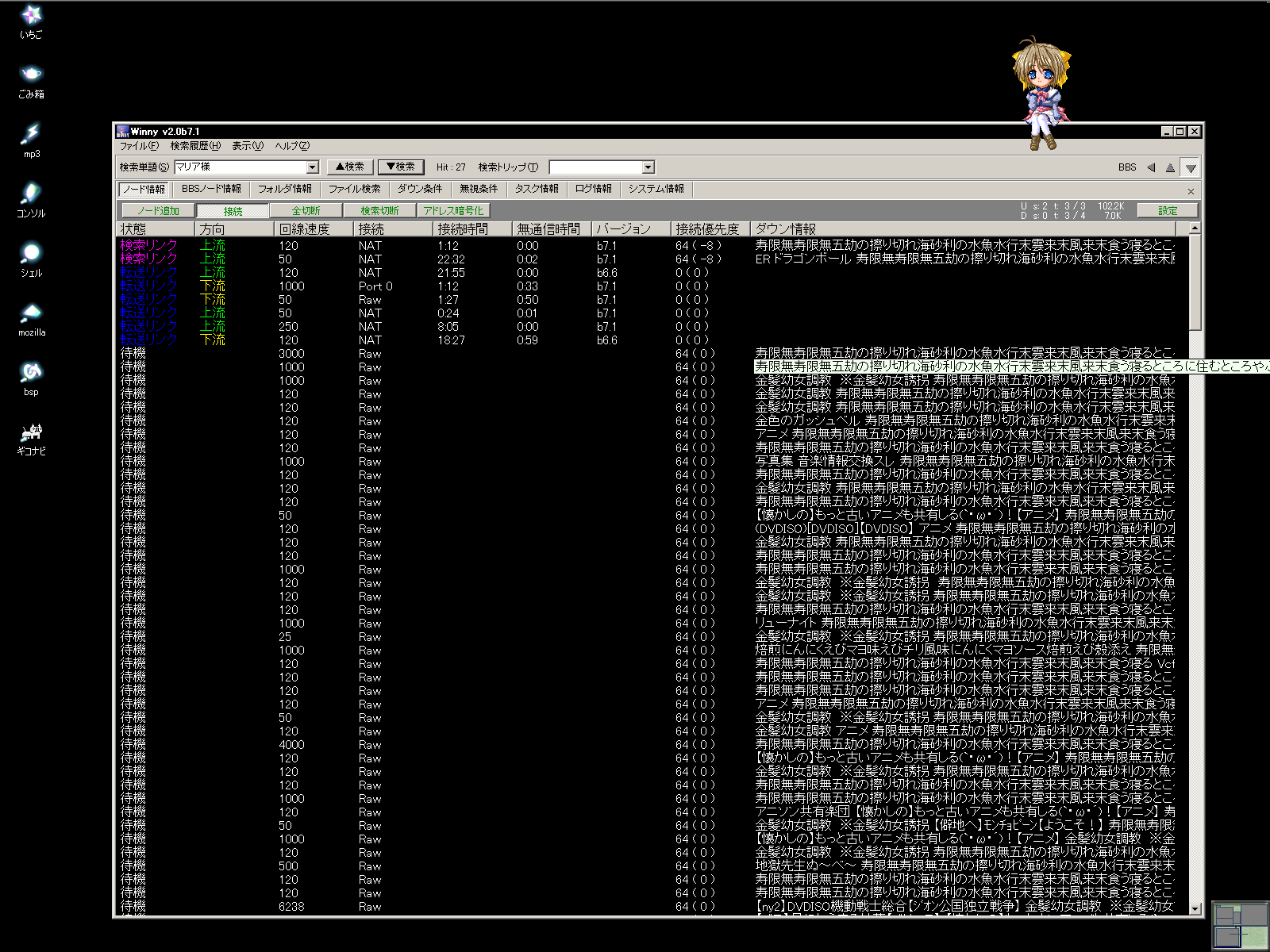1270x952 pixels.
Task: Select the row with 回線速度 4000
Action: (646, 745)
